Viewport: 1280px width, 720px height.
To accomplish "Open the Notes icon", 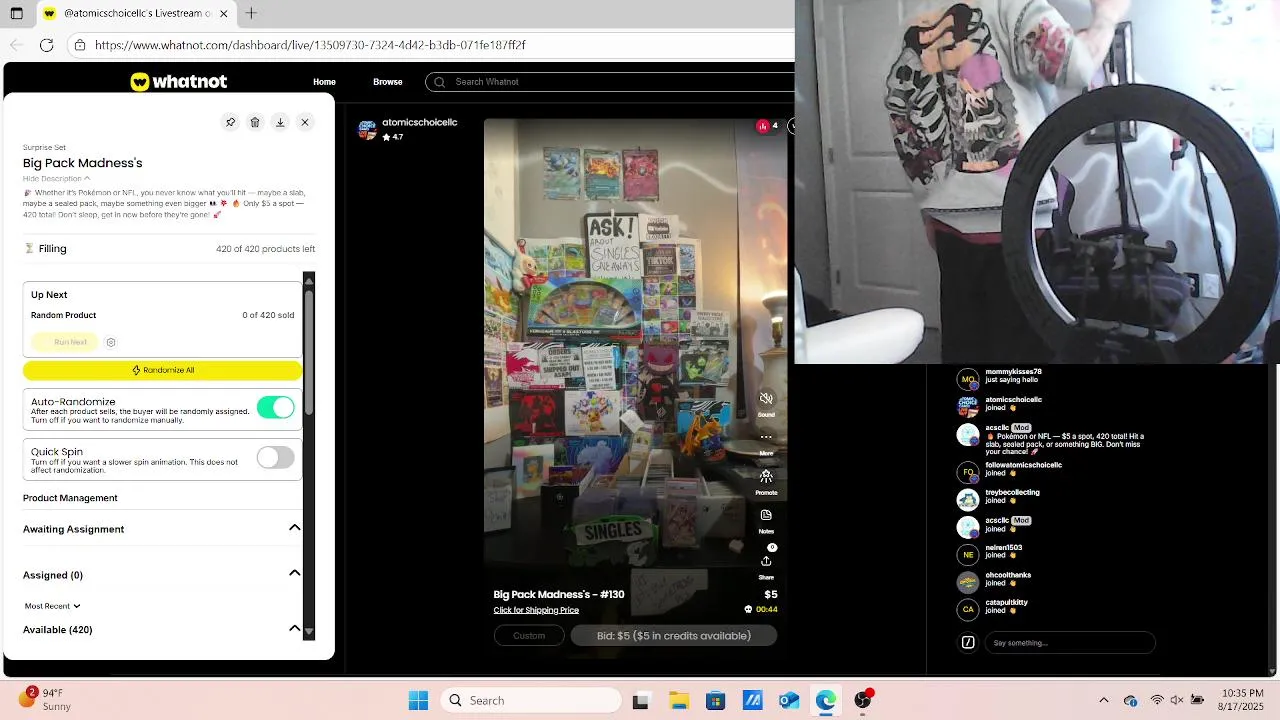I will pyautogui.click(x=766, y=515).
